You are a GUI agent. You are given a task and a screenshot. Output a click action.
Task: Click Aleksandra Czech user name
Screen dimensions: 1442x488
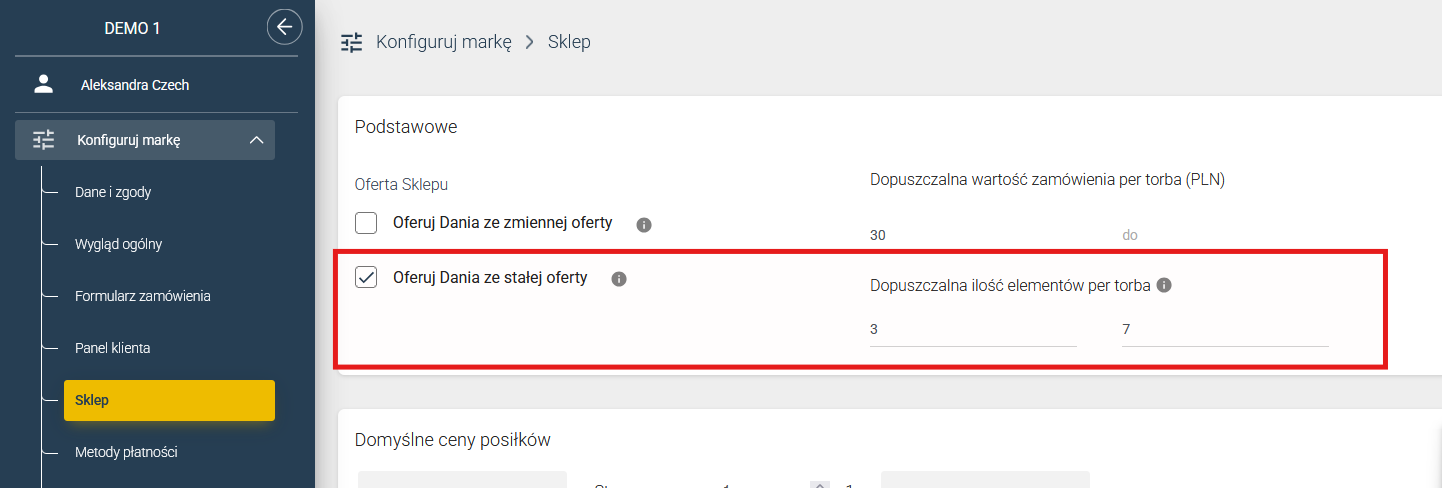coord(135,85)
